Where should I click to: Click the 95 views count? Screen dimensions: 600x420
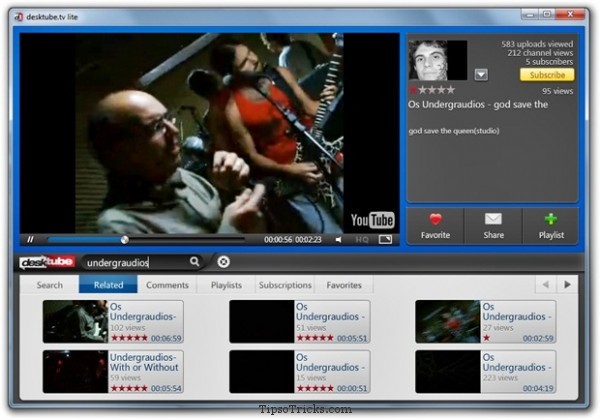point(558,91)
